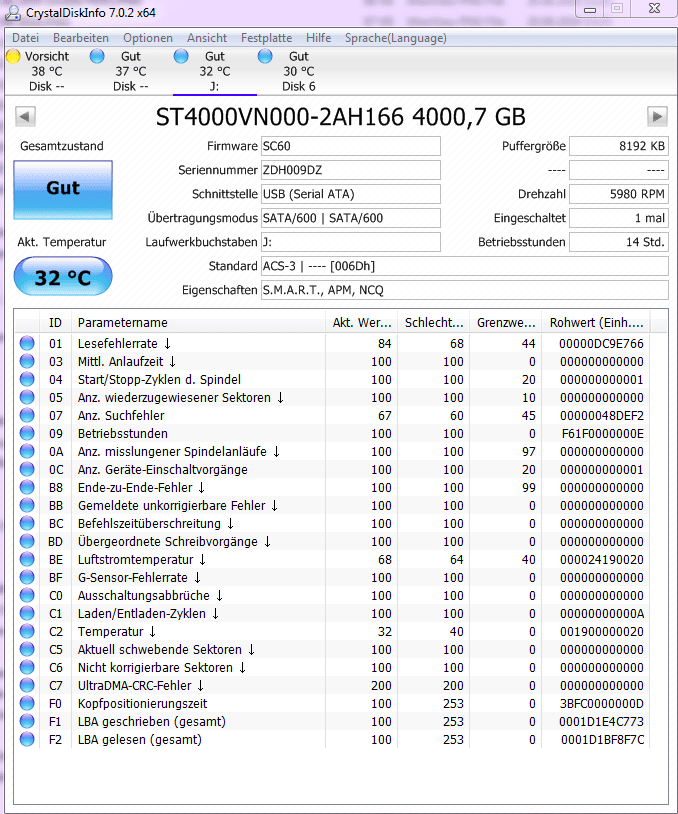Click status orb of G-Sensor-Fehlerrate row
The width and height of the screenshot is (678, 814).
(x=27, y=577)
